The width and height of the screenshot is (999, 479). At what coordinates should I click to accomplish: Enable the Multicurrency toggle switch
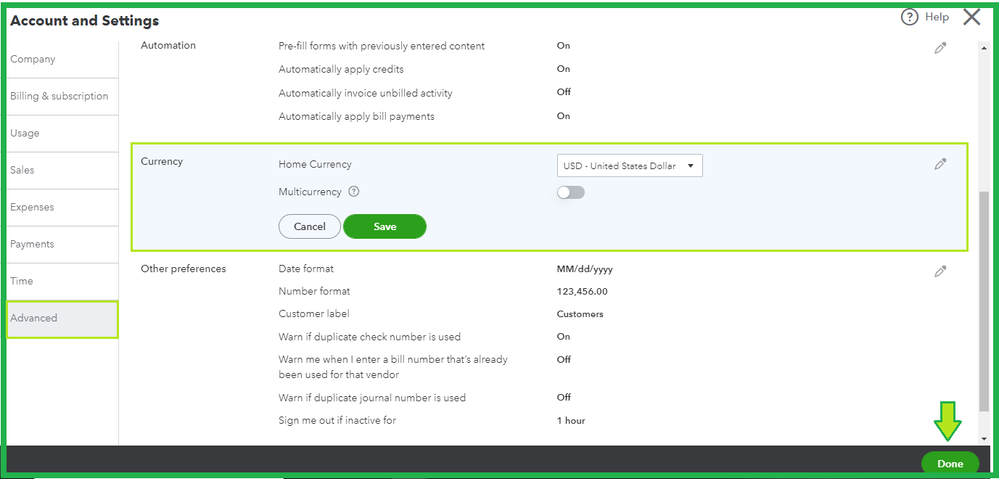click(x=571, y=192)
